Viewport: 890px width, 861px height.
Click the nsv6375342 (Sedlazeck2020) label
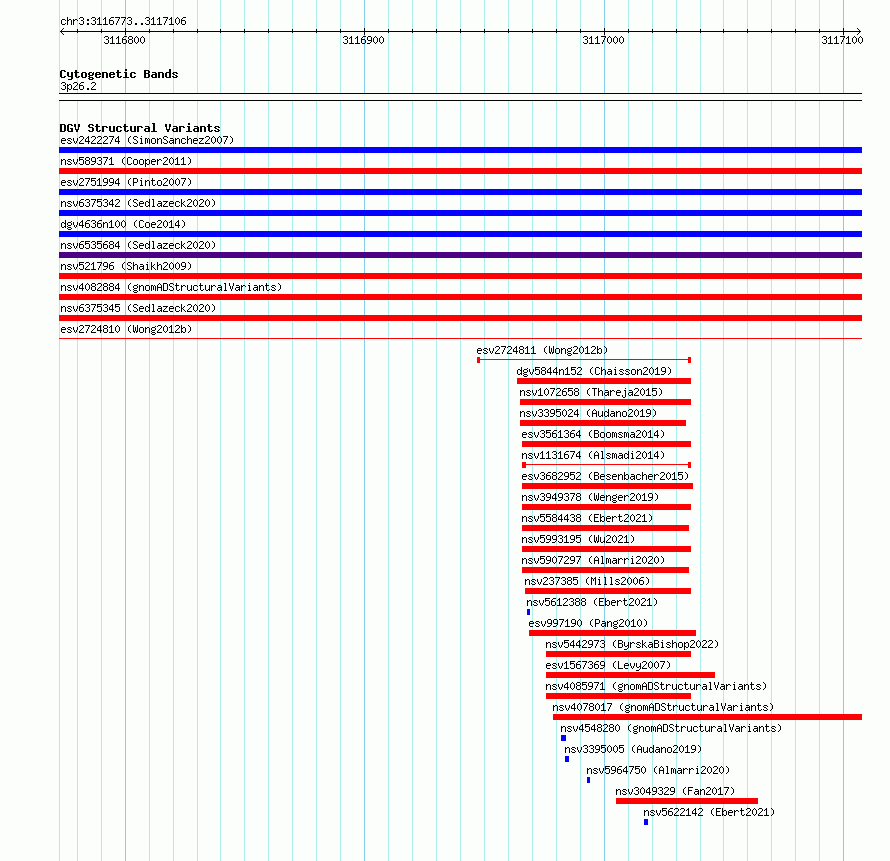click(138, 203)
